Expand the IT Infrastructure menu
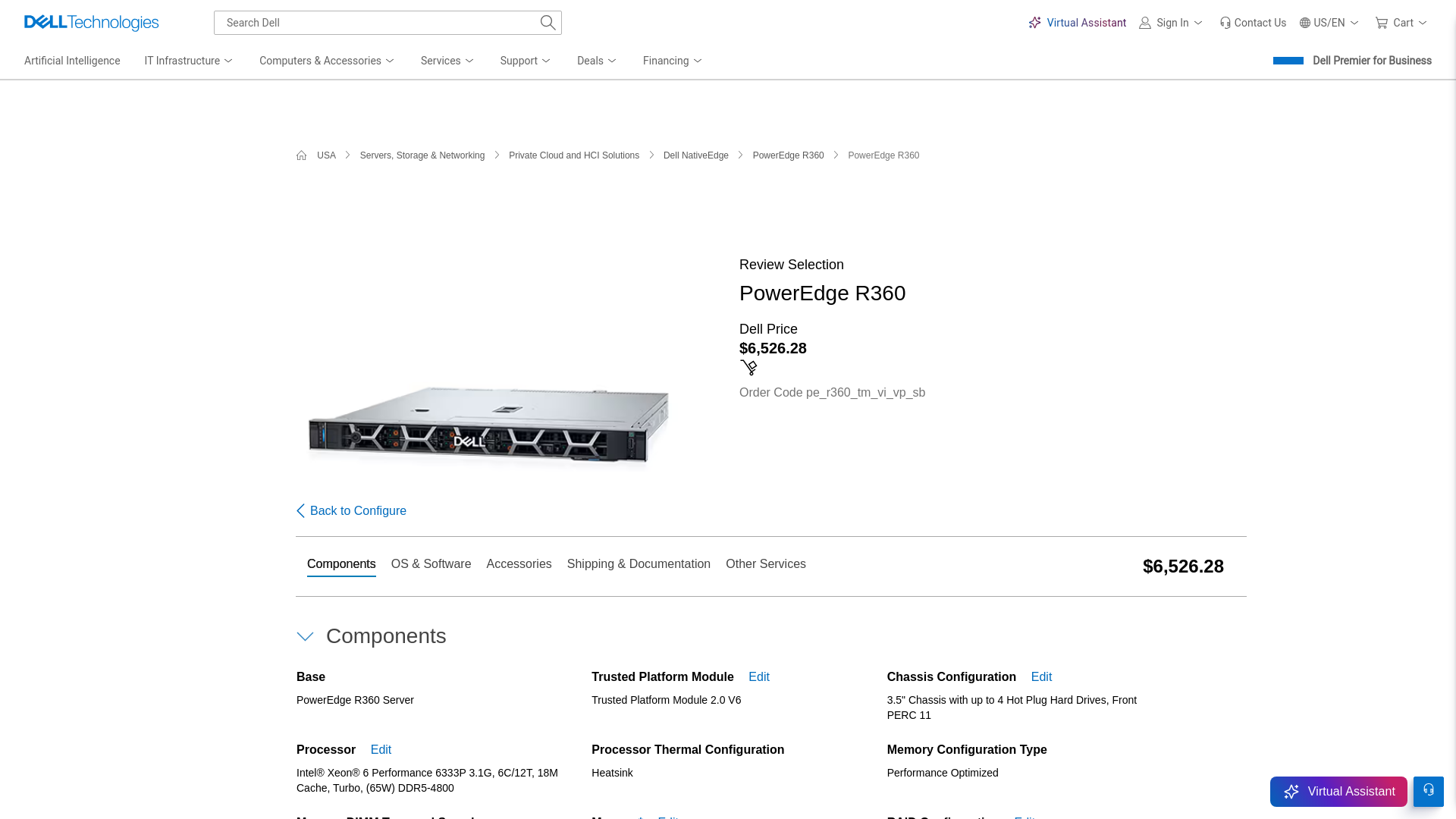Viewport: 1456px width, 819px height. pos(189,61)
